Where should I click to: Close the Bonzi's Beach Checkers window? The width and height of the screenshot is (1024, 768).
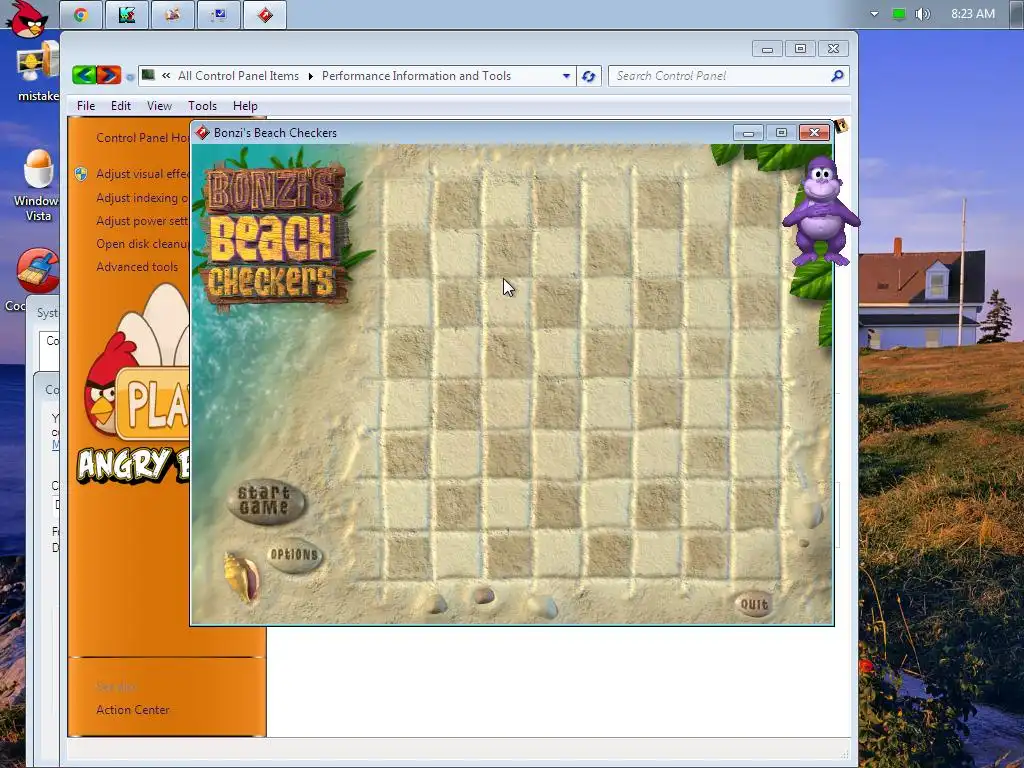(814, 133)
